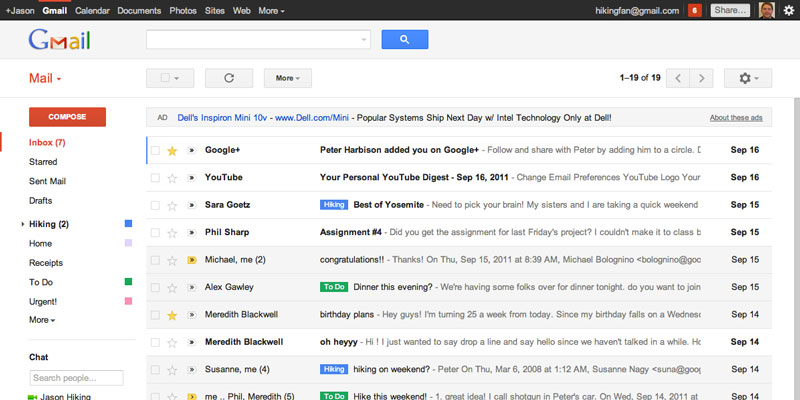Go to older messages with the next arrow

(702, 78)
